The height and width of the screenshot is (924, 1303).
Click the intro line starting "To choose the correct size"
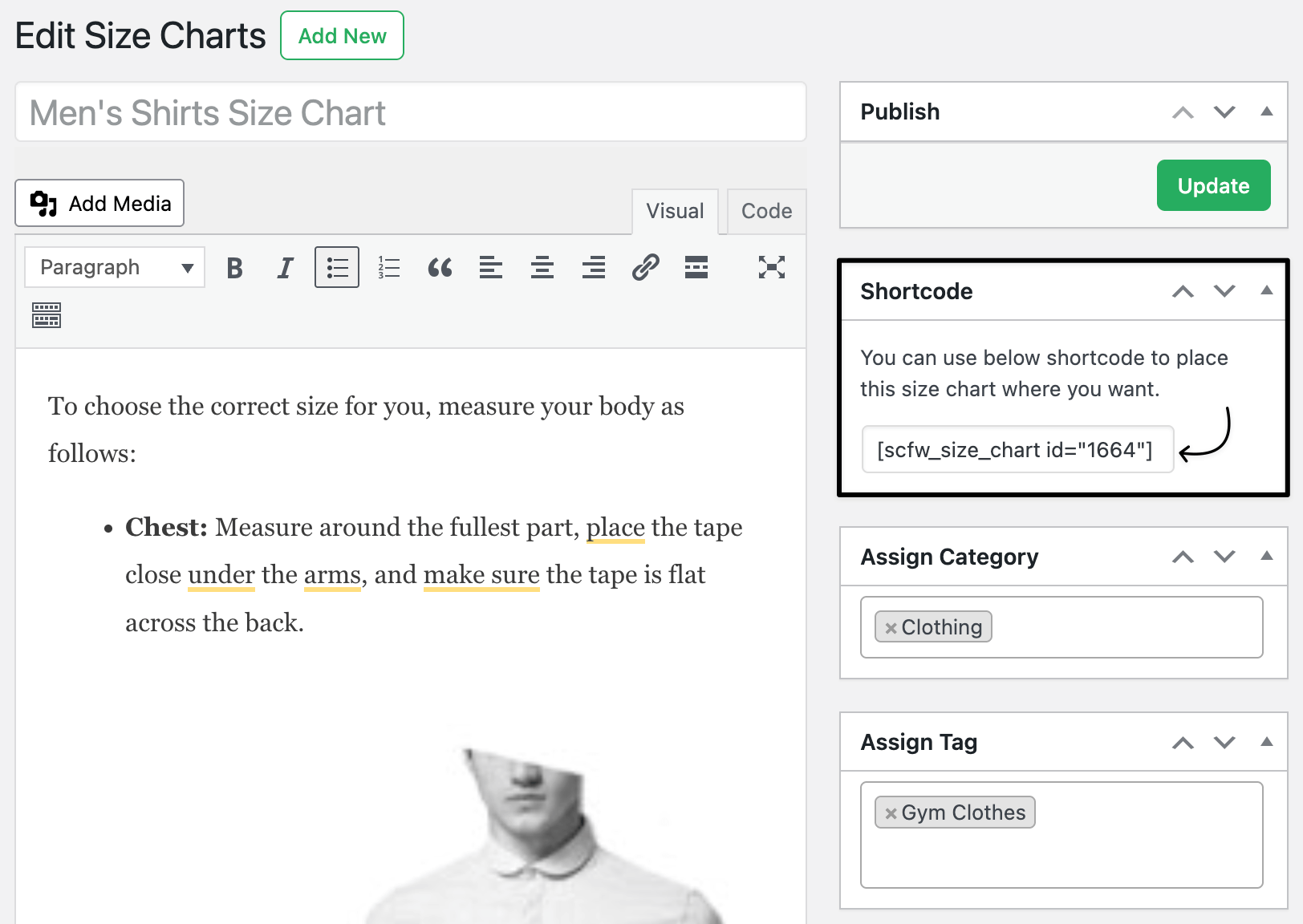(366, 406)
